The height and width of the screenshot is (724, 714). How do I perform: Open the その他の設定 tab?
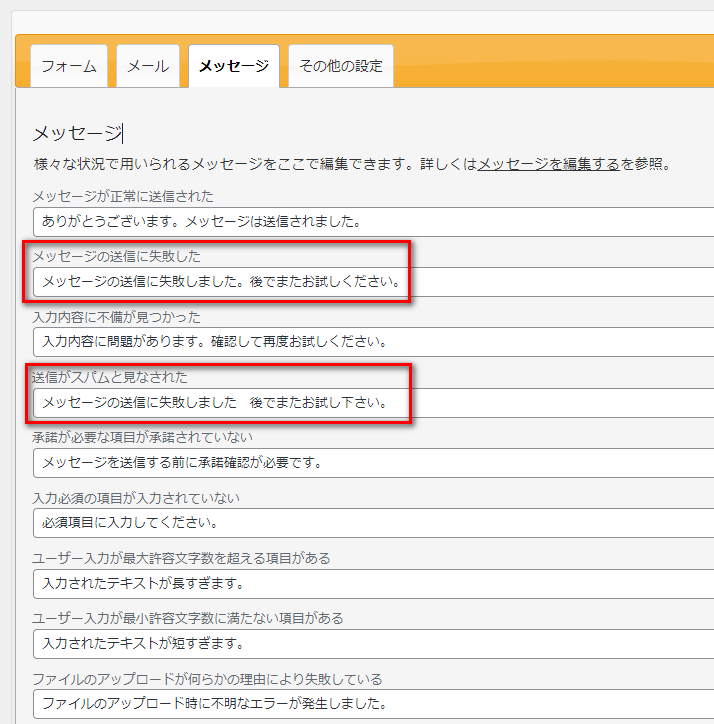341,66
